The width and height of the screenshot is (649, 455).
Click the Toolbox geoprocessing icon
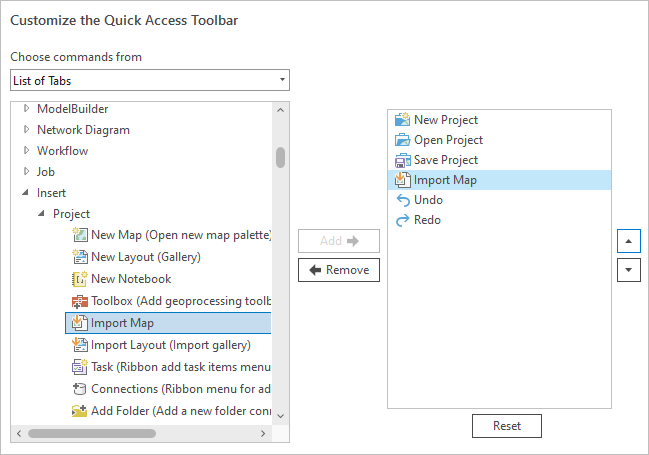click(80, 301)
